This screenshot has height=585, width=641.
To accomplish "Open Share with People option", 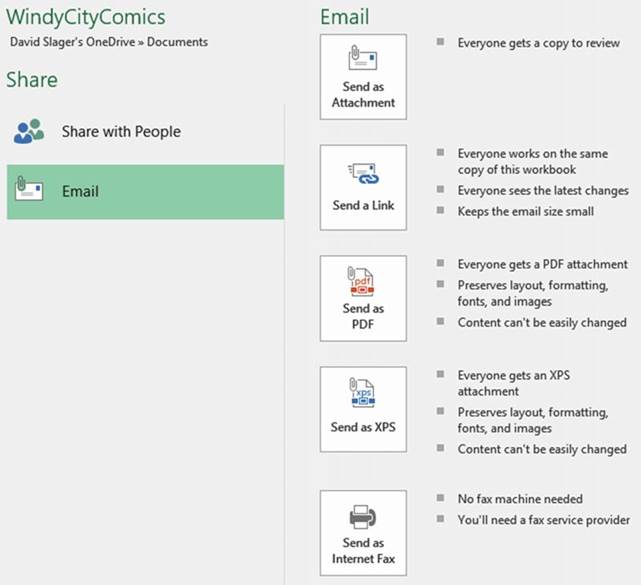I will (121, 131).
